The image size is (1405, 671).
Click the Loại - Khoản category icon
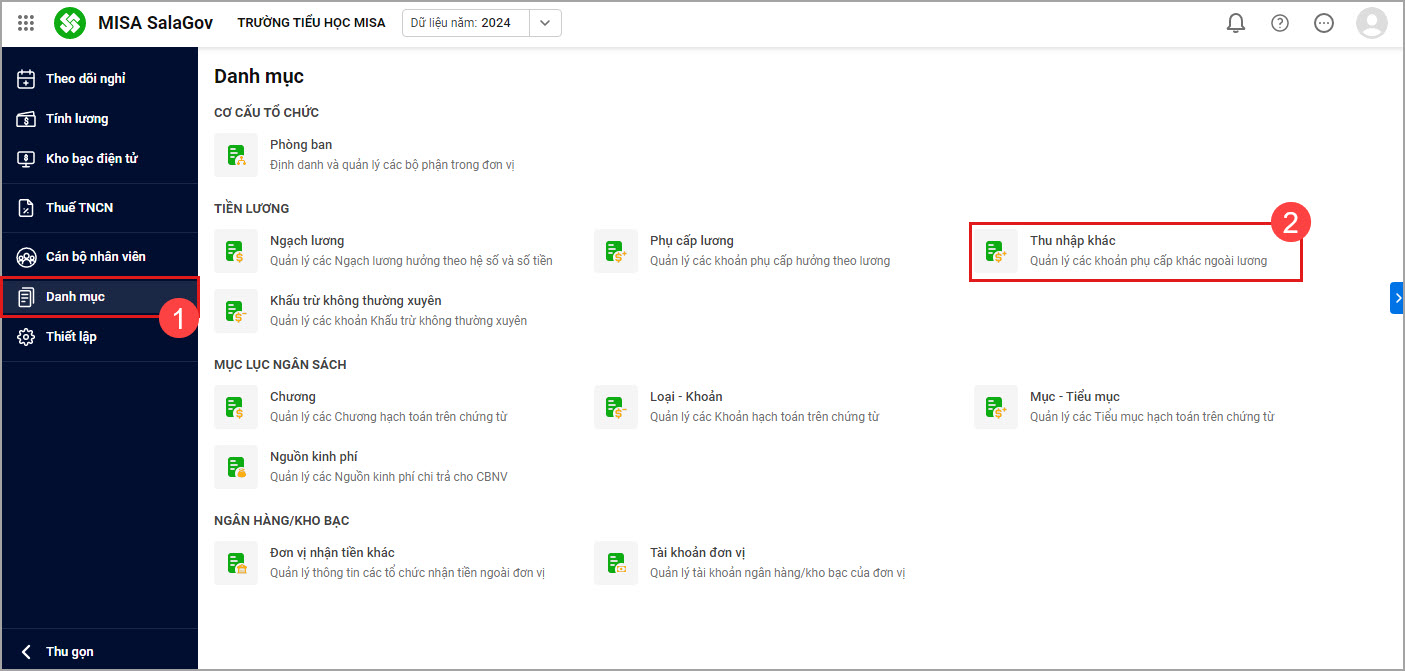click(616, 407)
